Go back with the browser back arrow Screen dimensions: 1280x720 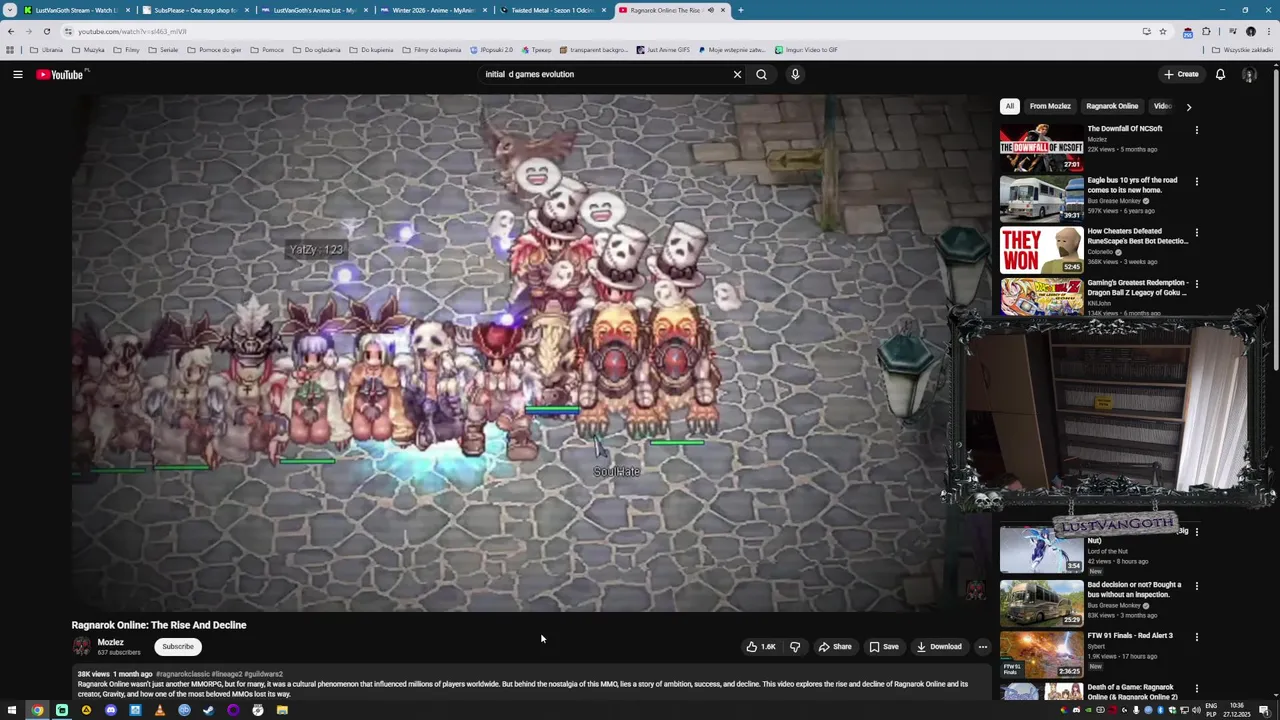tap(11, 31)
